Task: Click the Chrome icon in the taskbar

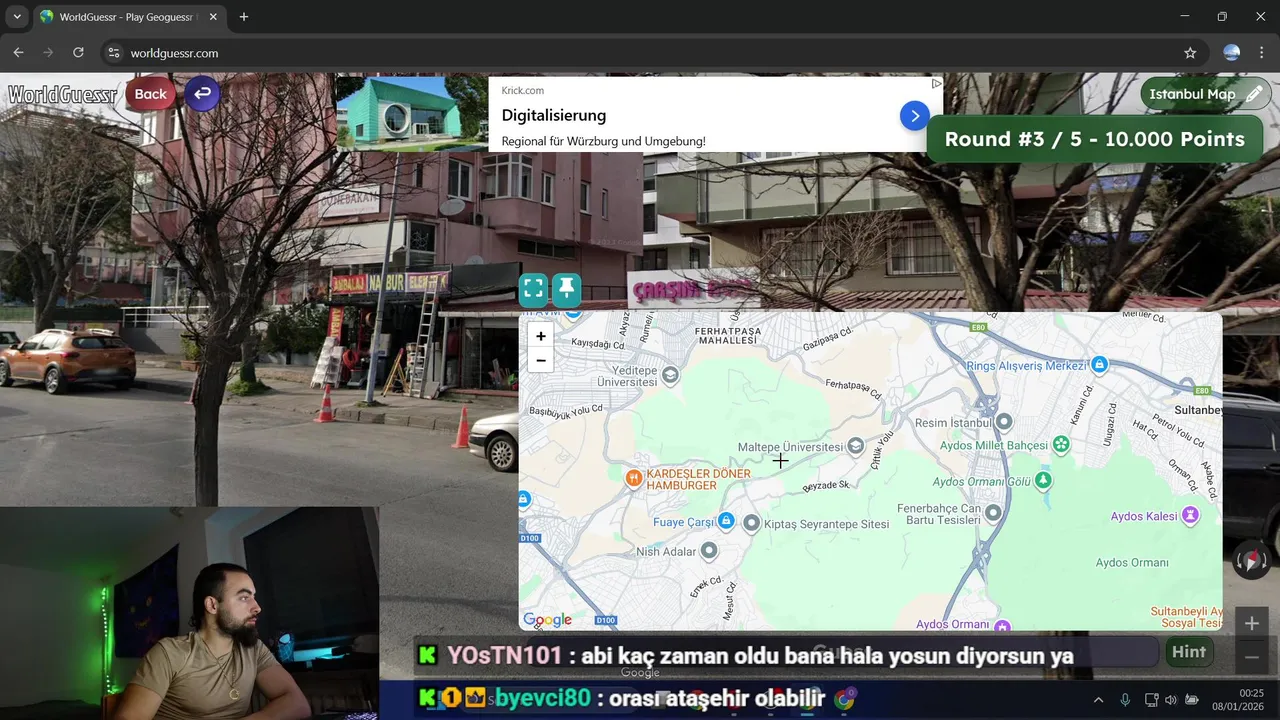Action: pyautogui.click(x=845, y=698)
